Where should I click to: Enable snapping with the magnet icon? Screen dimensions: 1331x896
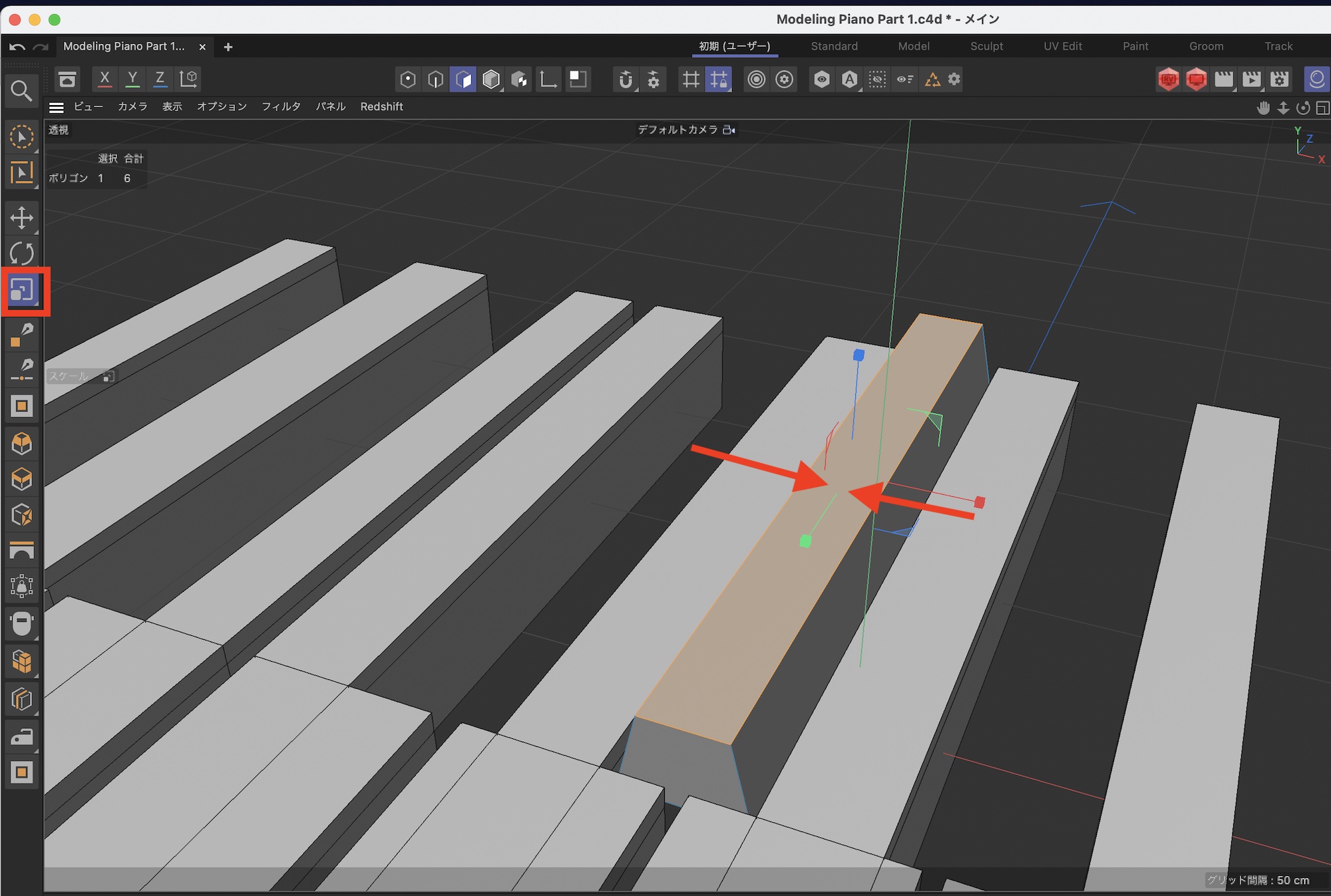click(625, 80)
